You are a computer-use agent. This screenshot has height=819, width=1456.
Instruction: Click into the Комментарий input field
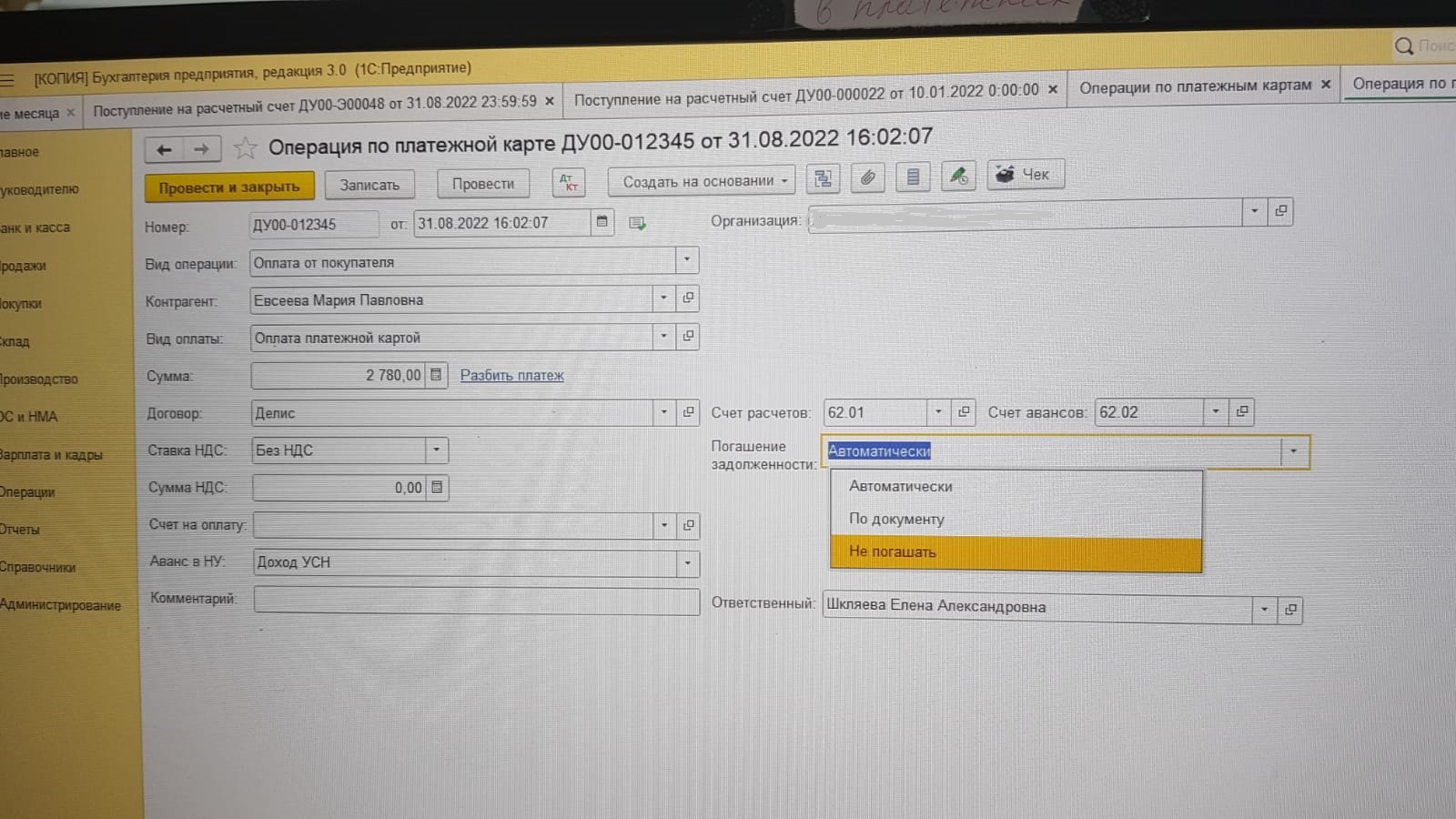tap(476, 601)
